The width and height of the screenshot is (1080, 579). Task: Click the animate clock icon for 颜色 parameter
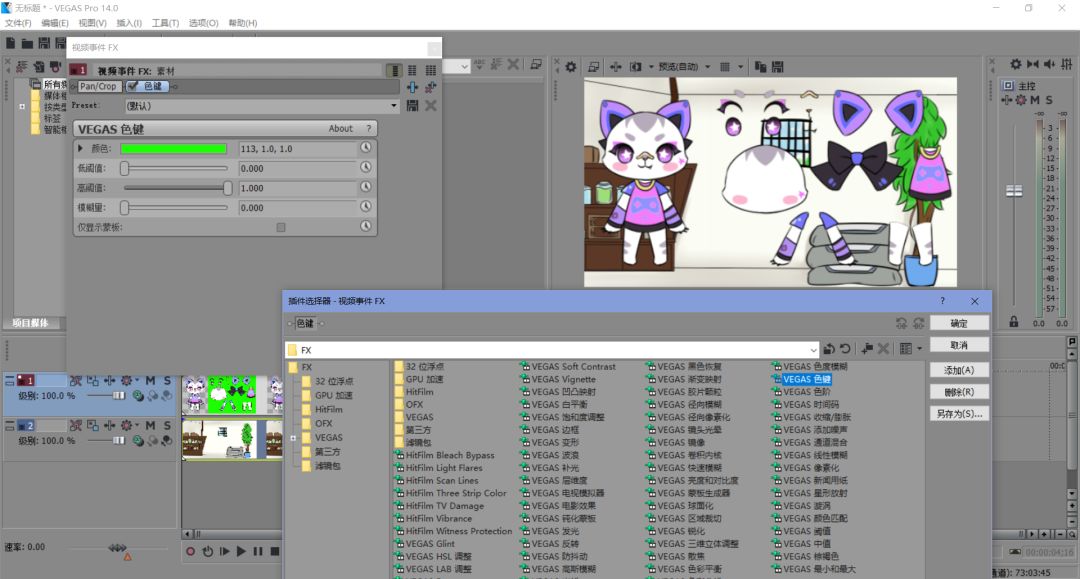(366, 149)
